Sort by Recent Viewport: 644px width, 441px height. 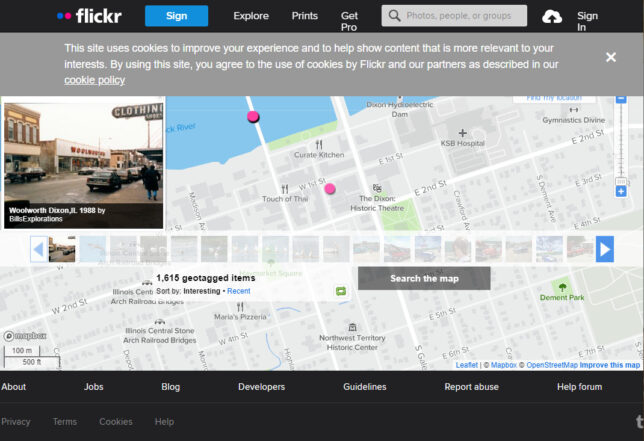click(239, 291)
